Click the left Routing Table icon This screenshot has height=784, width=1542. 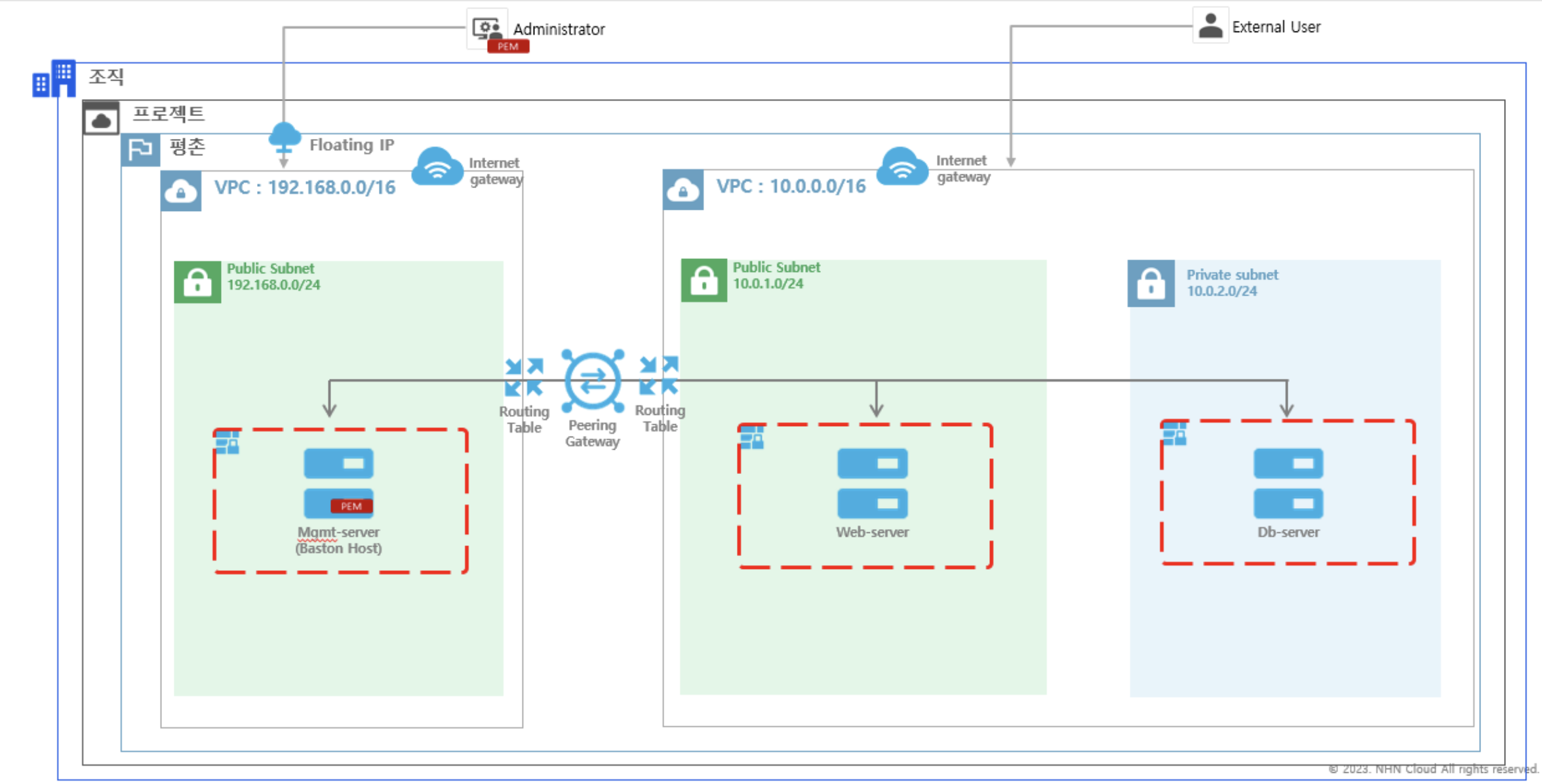(524, 378)
